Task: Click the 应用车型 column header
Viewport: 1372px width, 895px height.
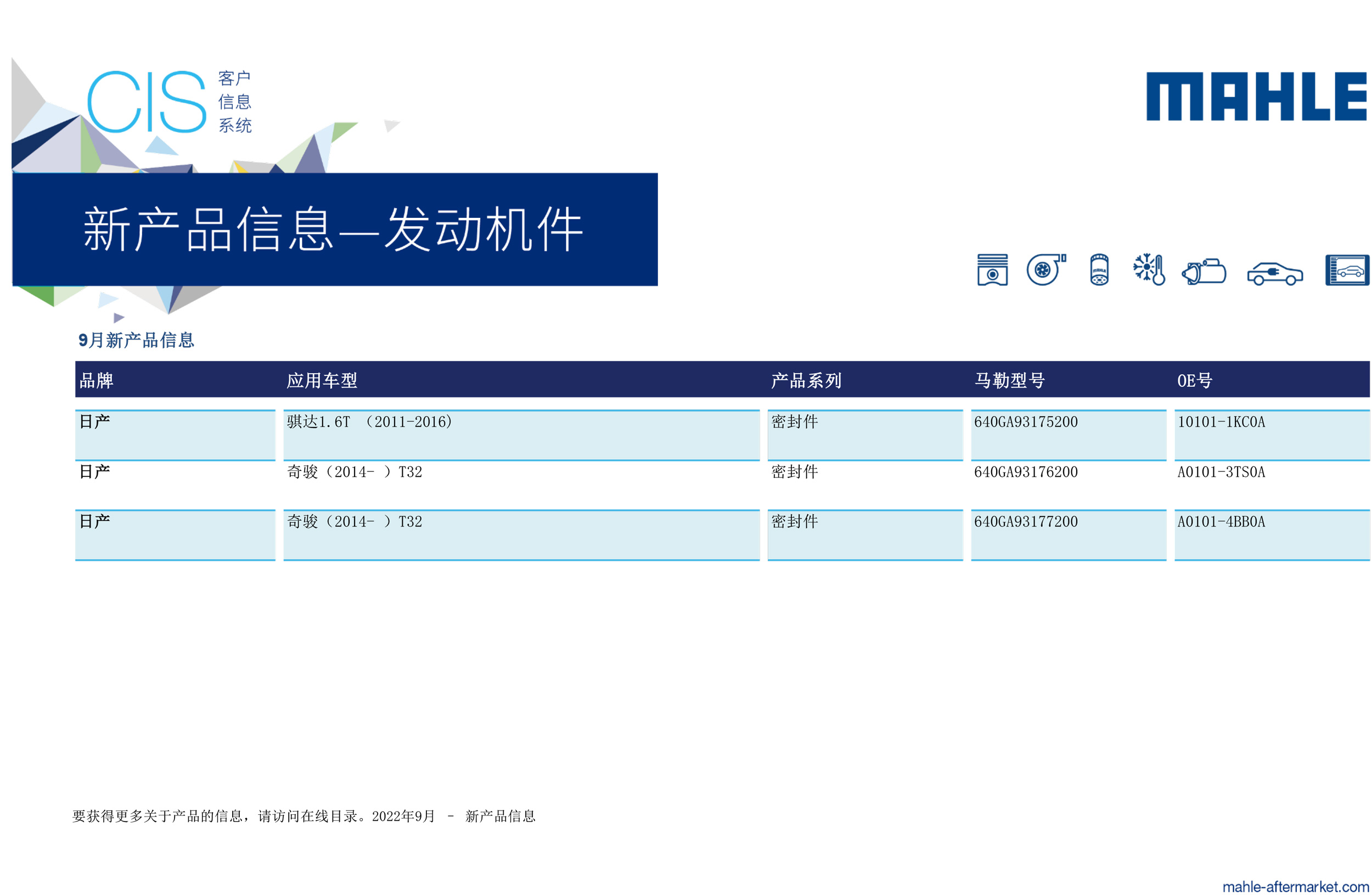Action: 322,380
